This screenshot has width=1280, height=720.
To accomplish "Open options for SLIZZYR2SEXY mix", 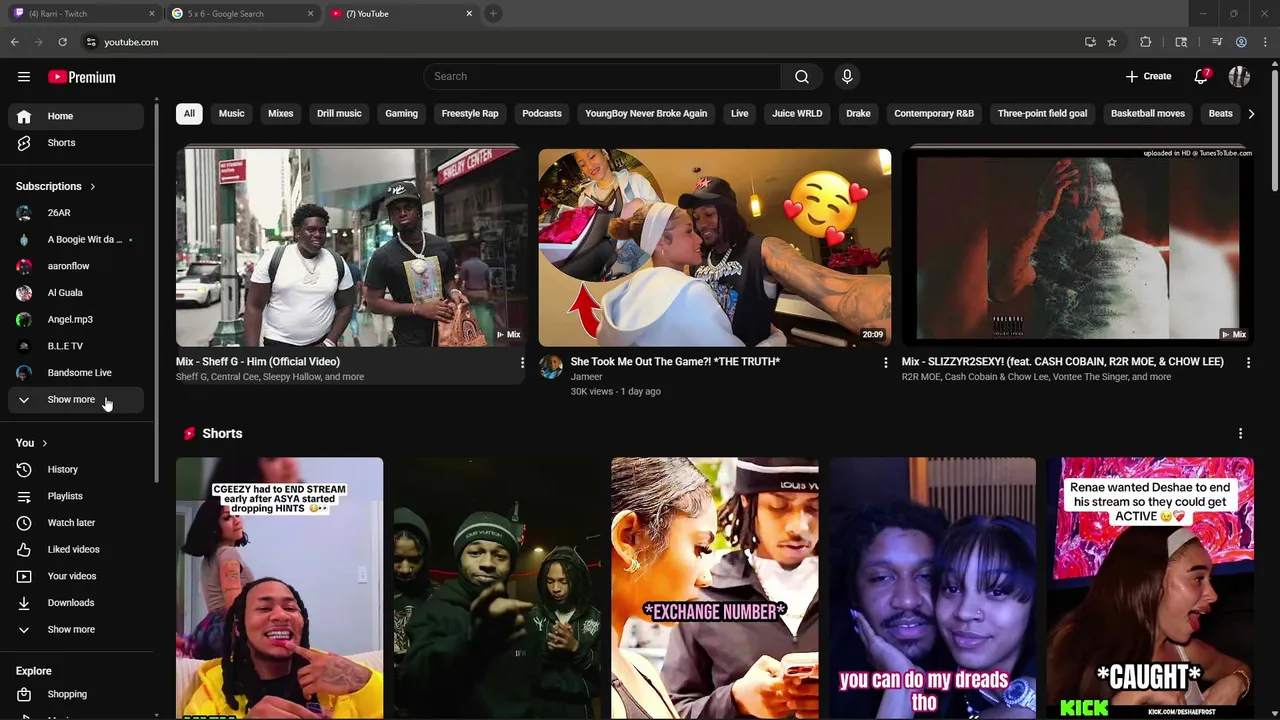I will (x=1248, y=363).
